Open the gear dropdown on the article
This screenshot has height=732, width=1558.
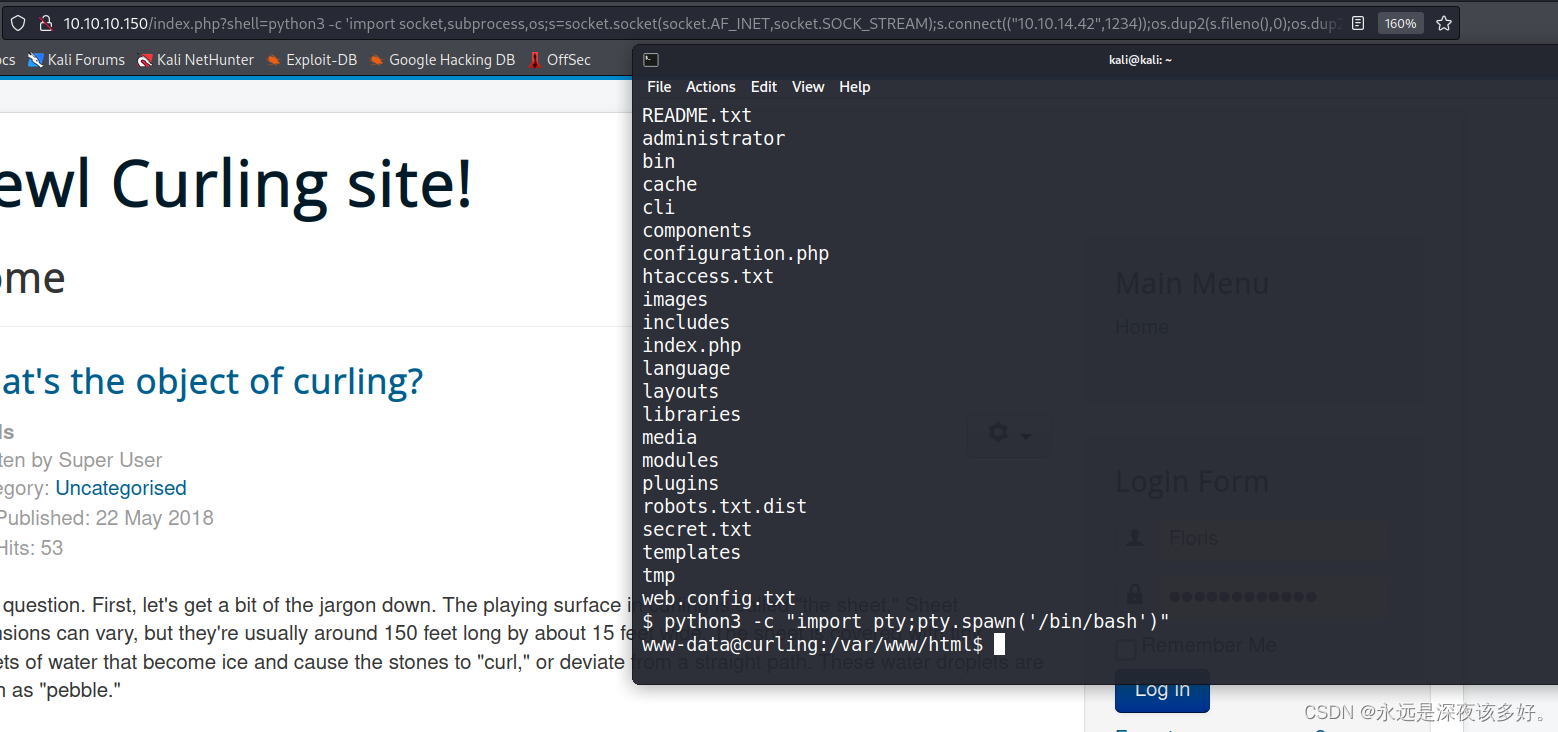(1008, 434)
